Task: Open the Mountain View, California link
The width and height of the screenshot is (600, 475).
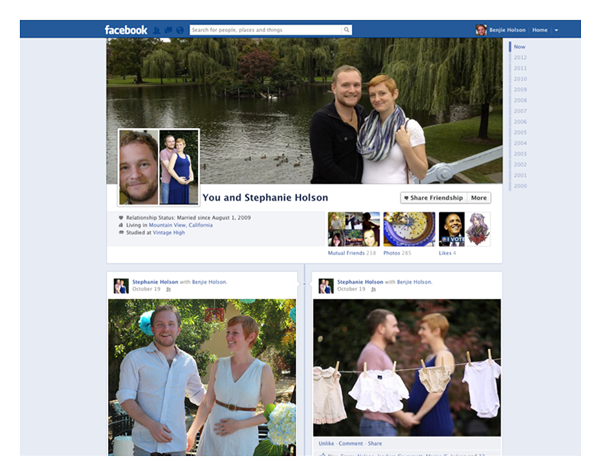Action: point(181,225)
